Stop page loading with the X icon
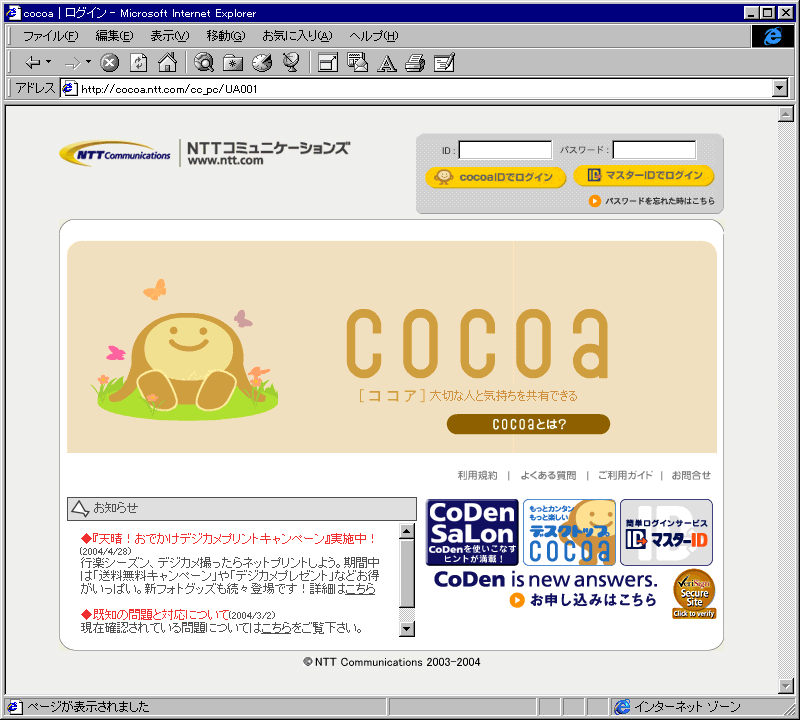The height and width of the screenshot is (720, 800). tap(109, 63)
